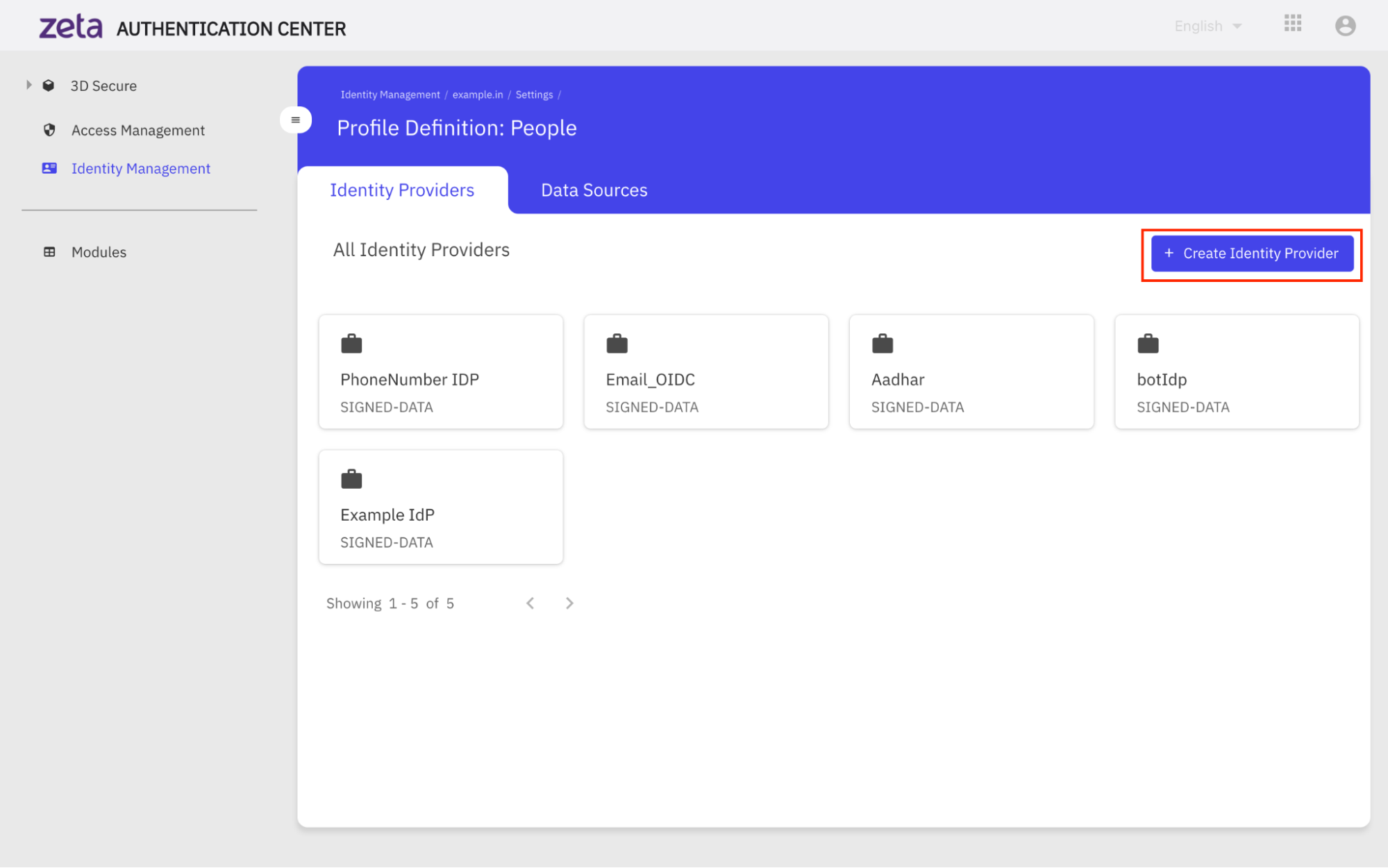Open the apps grid icon
1388x868 pixels.
[1292, 24]
